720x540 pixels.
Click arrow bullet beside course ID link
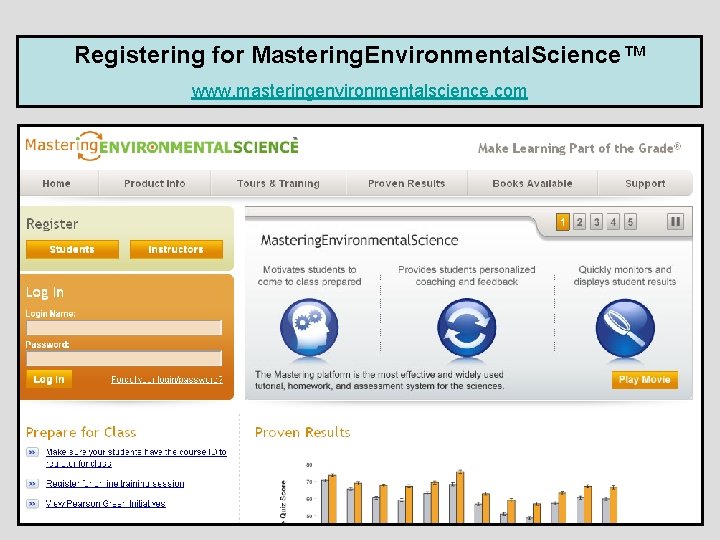(x=32, y=452)
